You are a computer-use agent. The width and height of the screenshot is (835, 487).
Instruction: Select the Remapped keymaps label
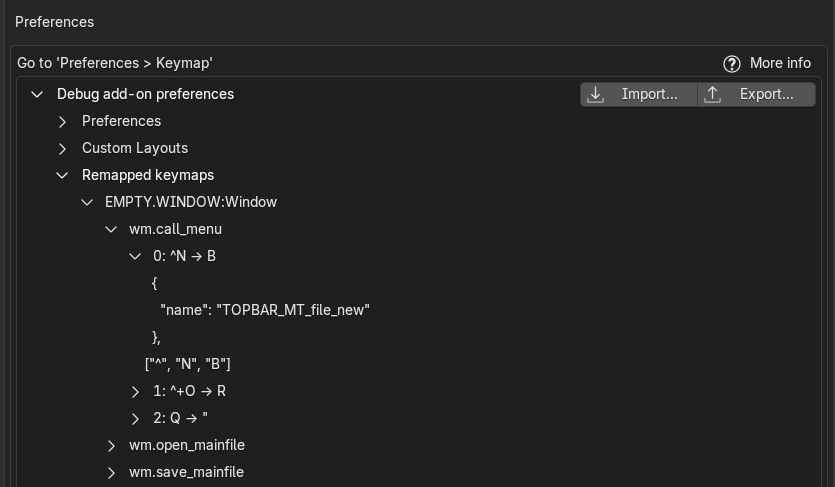pyautogui.click(x=148, y=175)
